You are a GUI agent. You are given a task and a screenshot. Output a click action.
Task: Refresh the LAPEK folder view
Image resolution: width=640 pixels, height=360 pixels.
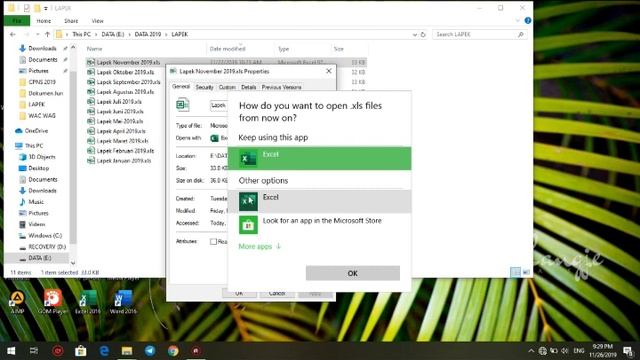point(423,35)
